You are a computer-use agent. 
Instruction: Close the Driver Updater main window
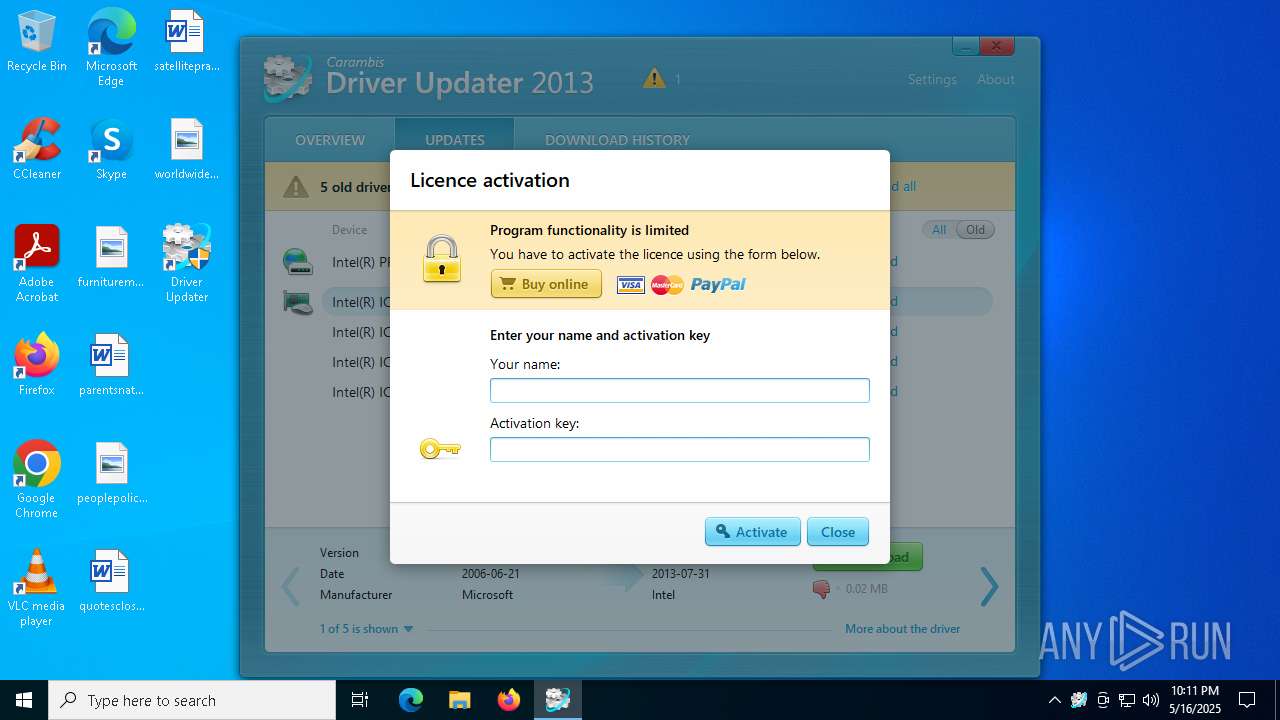pos(997,46)
